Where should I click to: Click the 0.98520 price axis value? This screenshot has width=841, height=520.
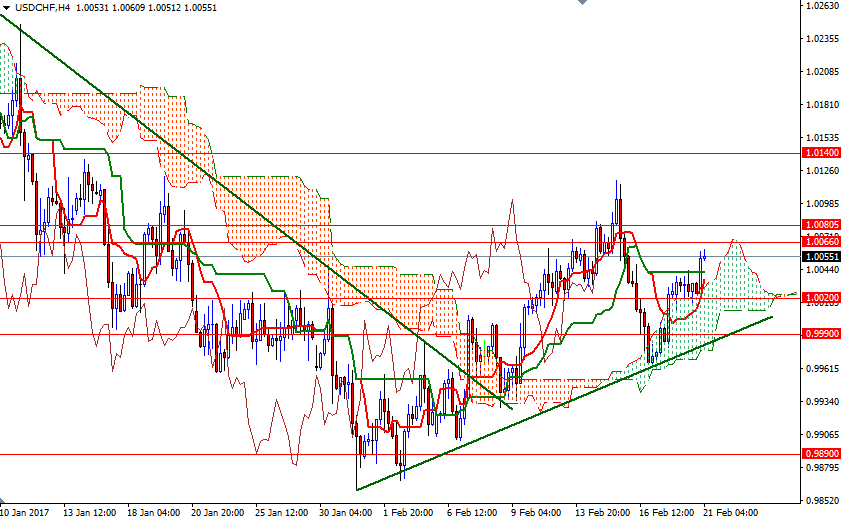click(822, 501)
